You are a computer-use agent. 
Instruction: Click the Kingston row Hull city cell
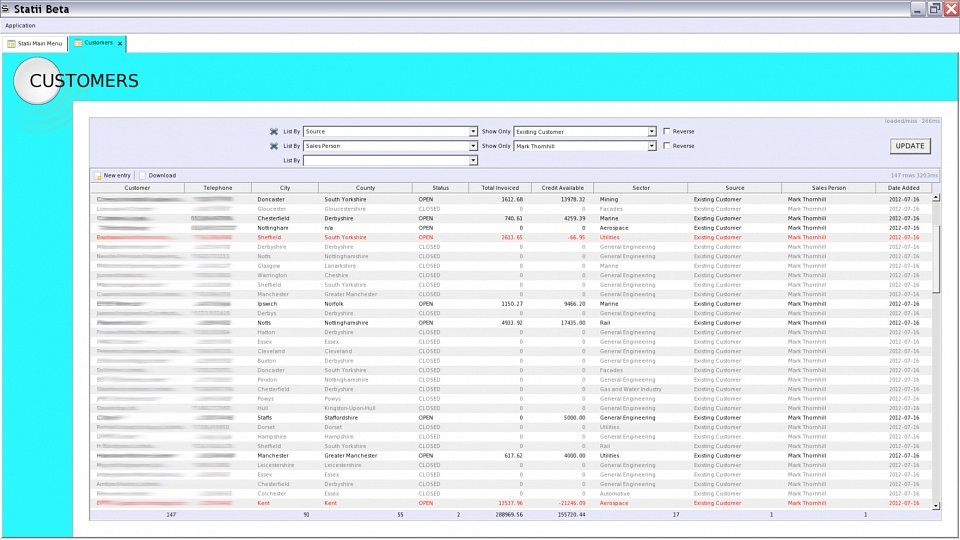[x=263, y=408]
